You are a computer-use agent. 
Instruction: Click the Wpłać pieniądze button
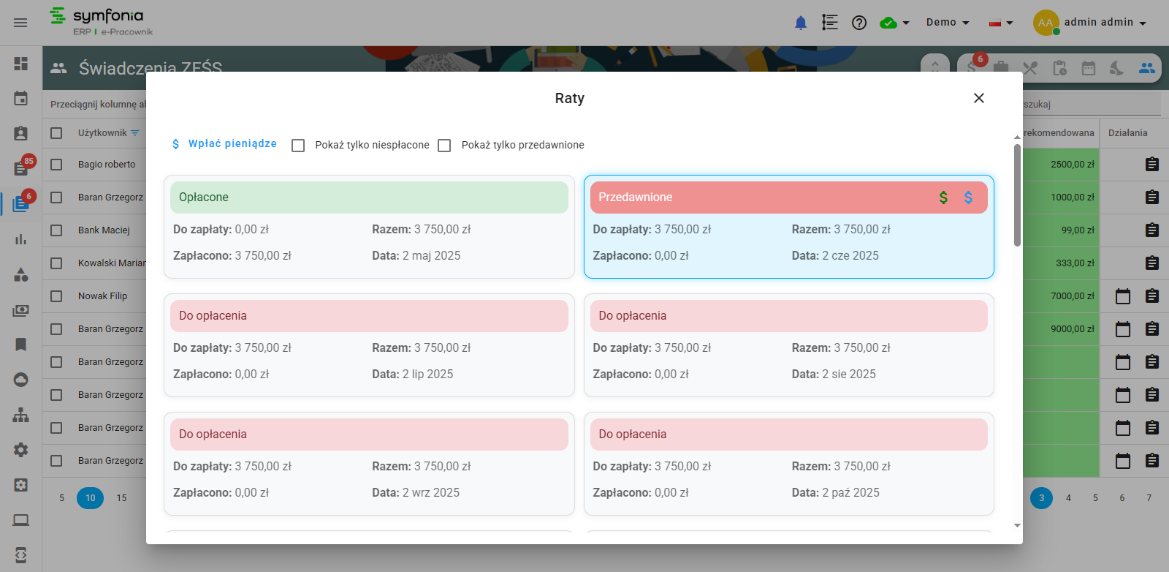tap(224, 144)
